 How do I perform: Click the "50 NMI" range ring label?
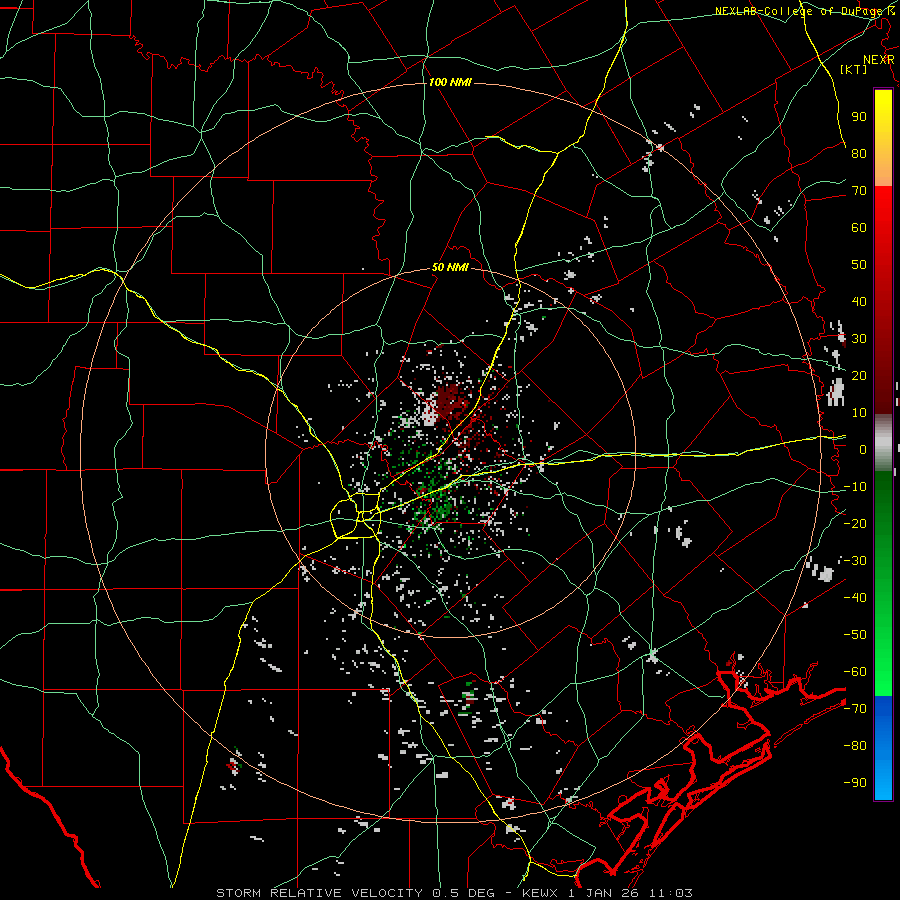coord(450,267)
